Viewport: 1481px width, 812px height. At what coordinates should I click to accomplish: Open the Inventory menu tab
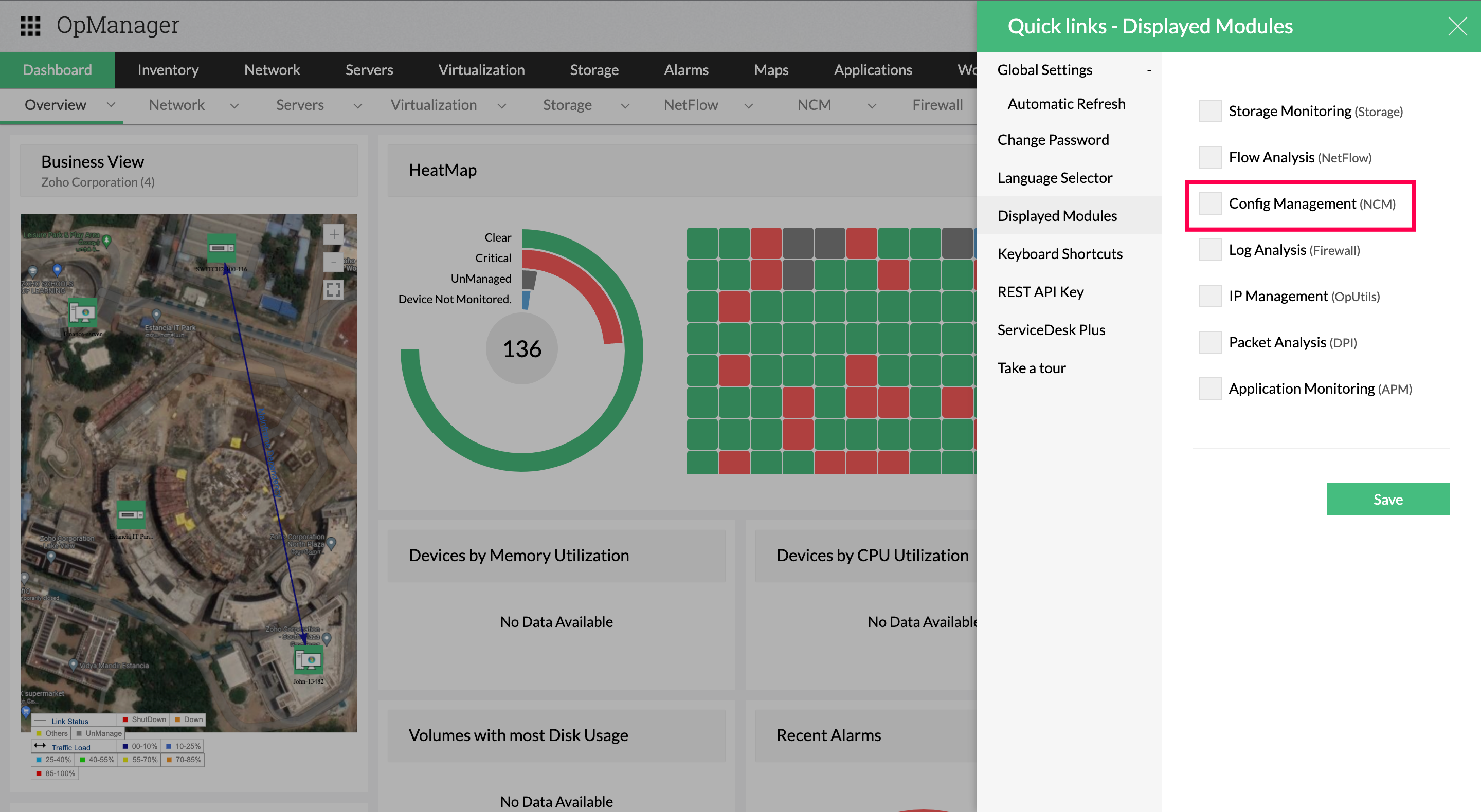pyautogui.click(x=168, y=70)
